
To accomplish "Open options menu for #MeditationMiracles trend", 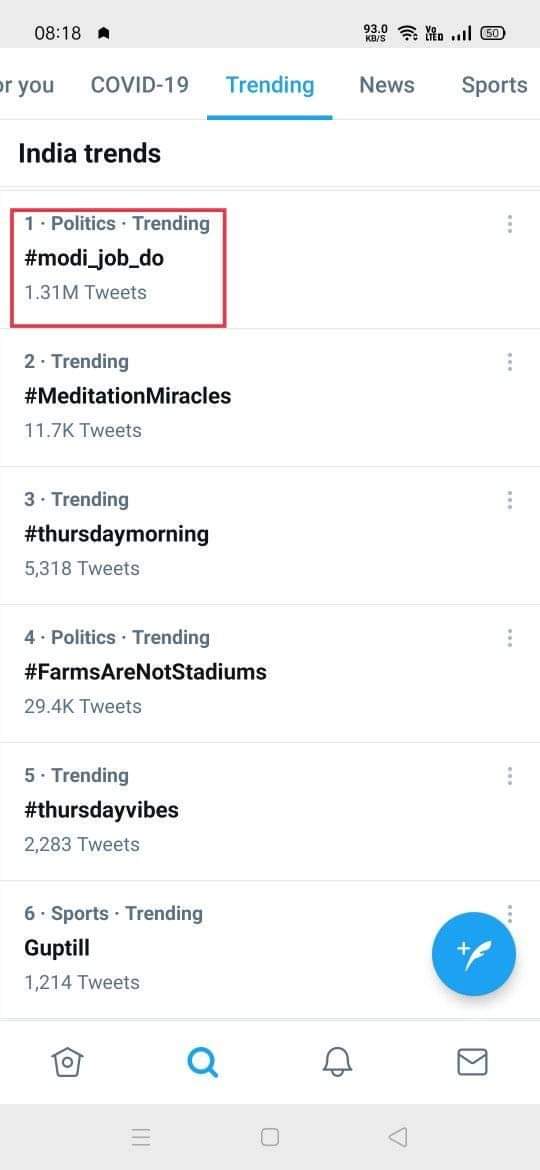I will 509,362.
